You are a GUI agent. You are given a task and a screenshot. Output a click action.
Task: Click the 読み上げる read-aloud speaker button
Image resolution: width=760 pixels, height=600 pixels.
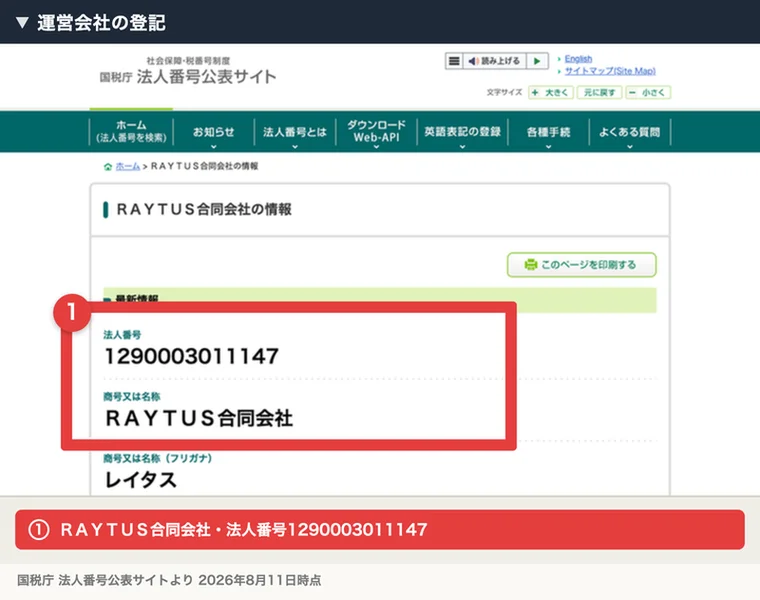click(x=494, y=61)
